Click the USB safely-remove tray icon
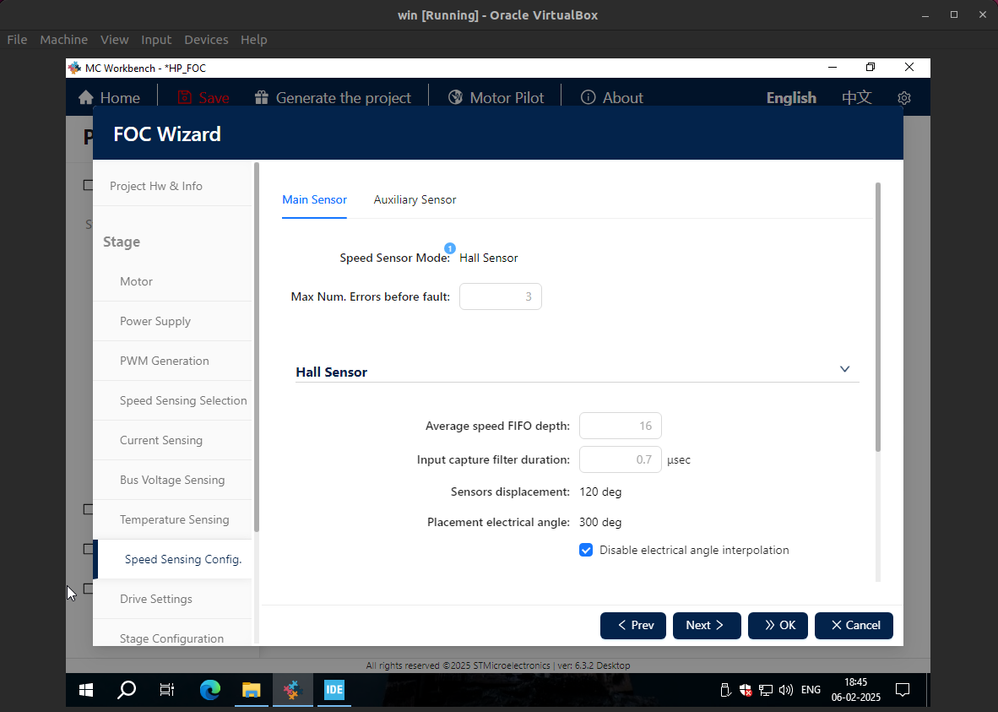The height and width of the screenshot is (712, 998). tap(725, 690)
